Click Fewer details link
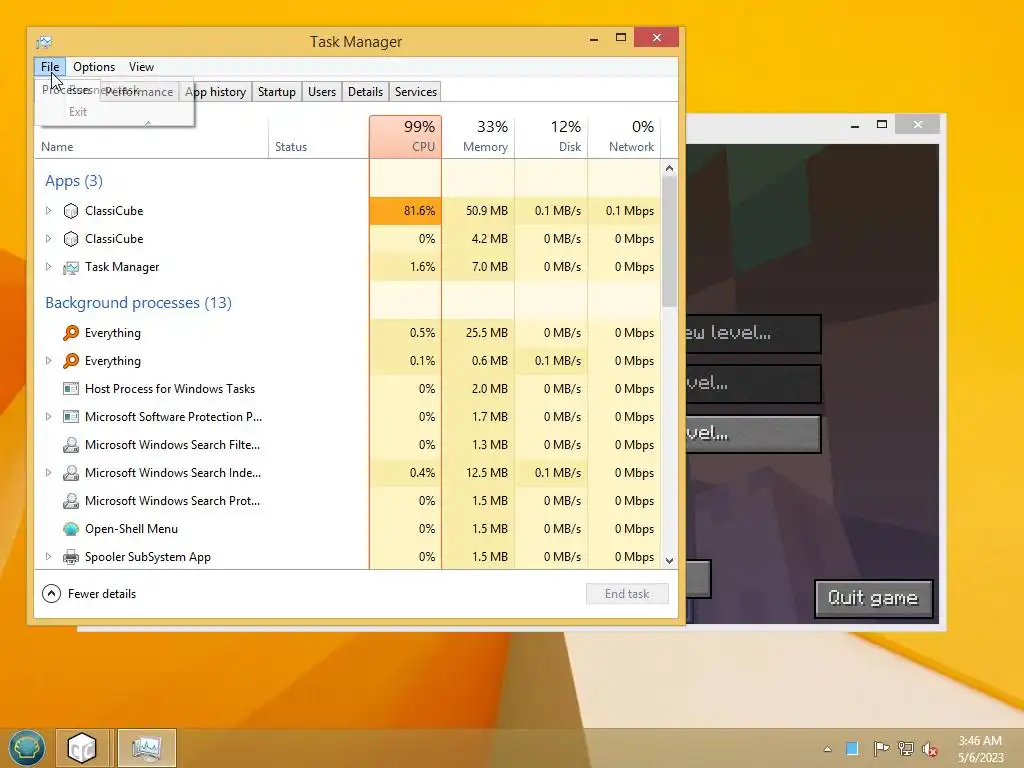The width and height of the screenshot is (1024, 768). (x=102, y=594)
